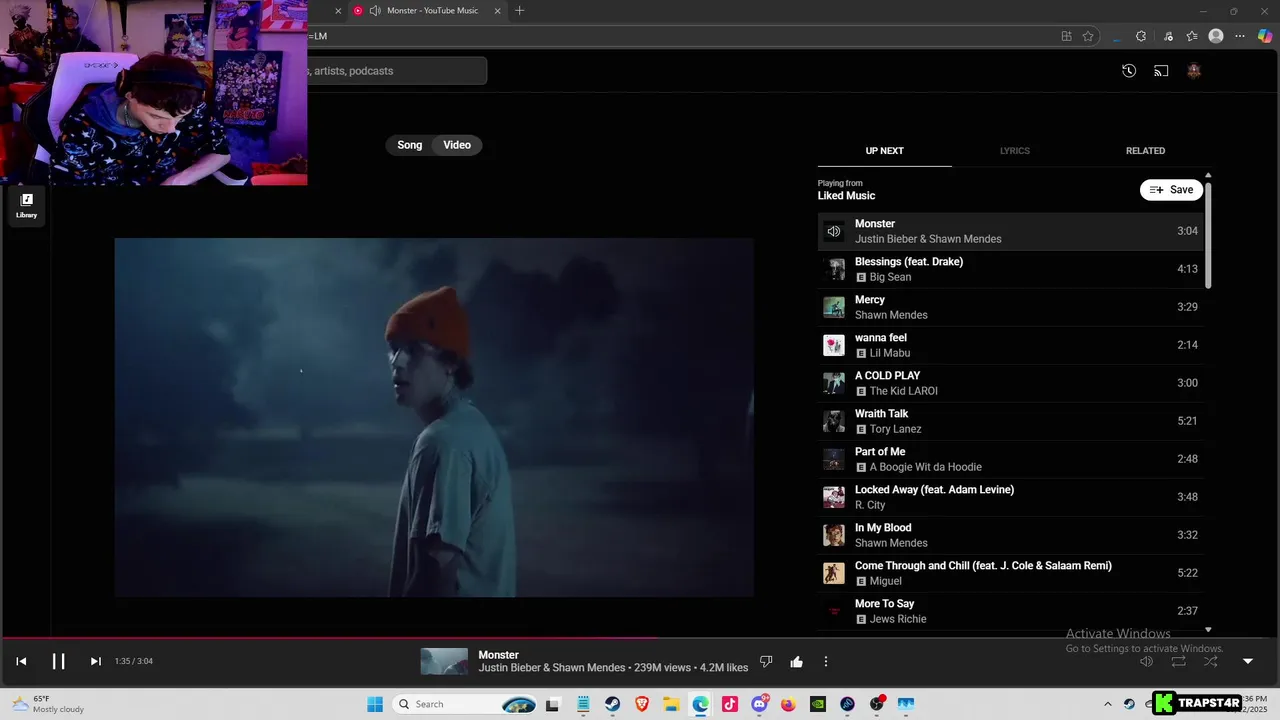Pause the current song
1280x720 pixels.
click(x=58, y=661)
